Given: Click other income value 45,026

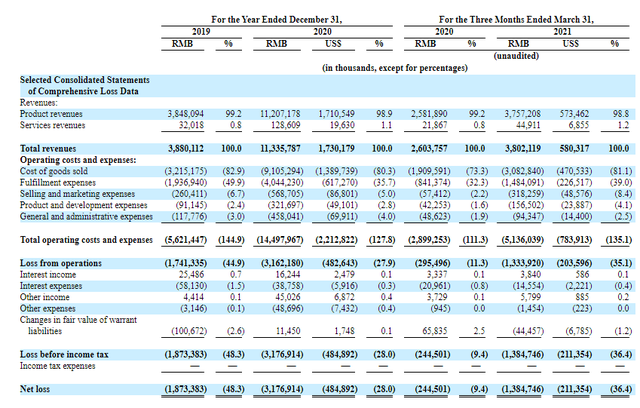Looking at the screenshot, I should pyautogui.click(x=288, y=297).
